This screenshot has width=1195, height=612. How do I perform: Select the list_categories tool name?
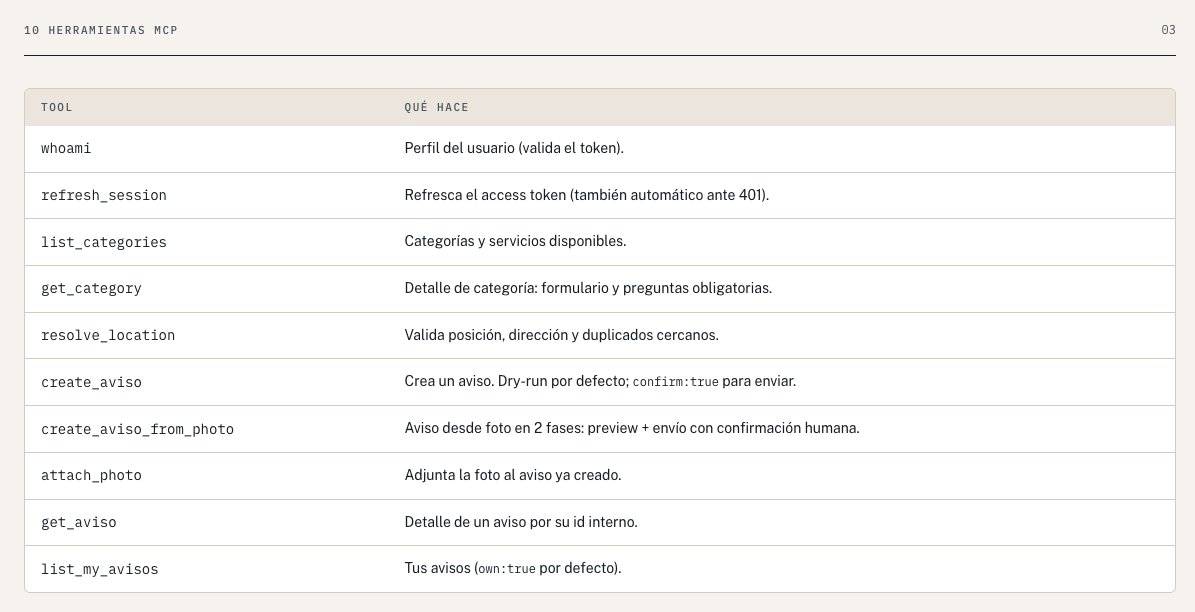pyautogui.click(x=104, y=242)
